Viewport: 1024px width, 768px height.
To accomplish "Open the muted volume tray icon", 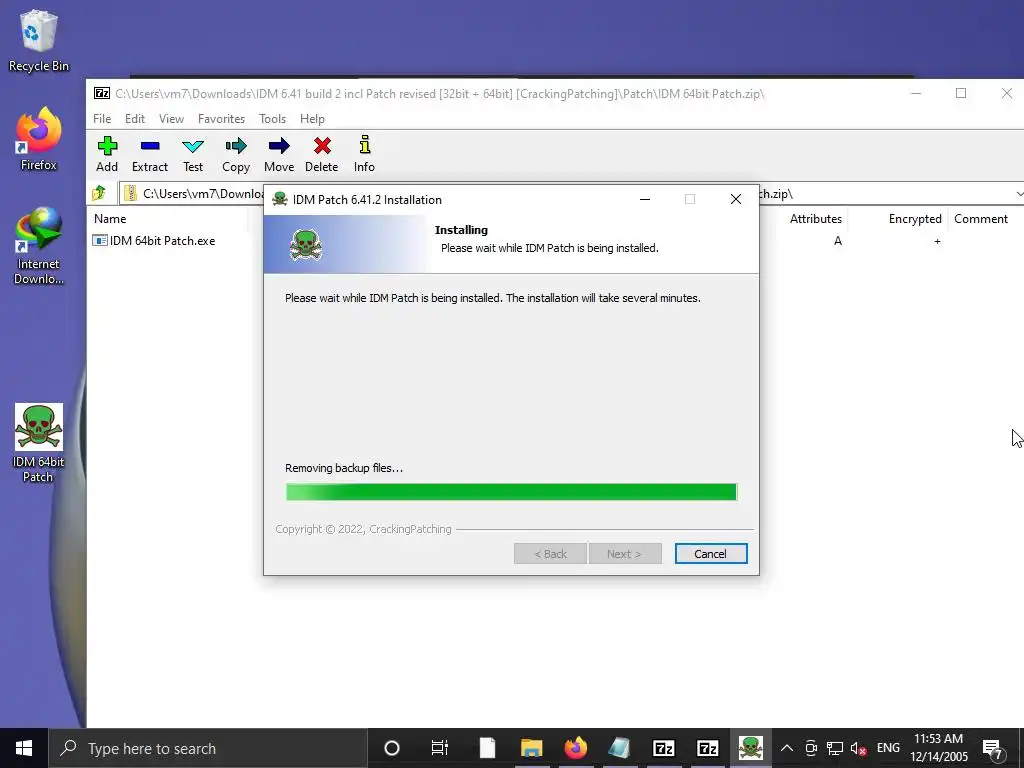I will pos(858,748).
